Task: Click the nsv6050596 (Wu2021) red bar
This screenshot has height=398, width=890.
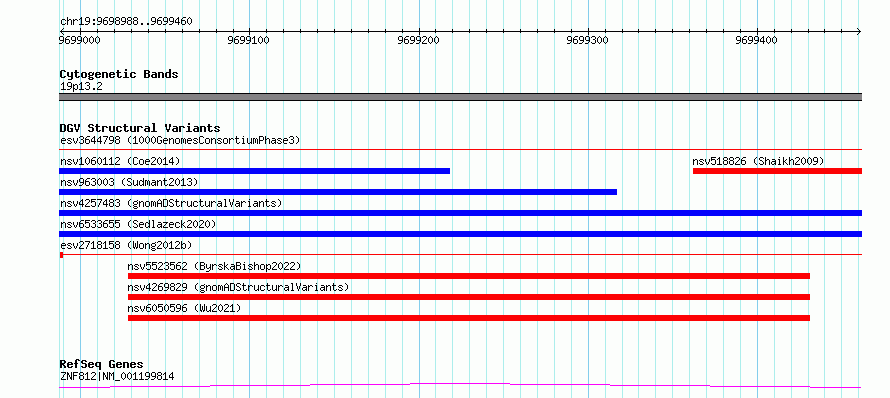Action: pyautogui.click(x=469, y=318)
